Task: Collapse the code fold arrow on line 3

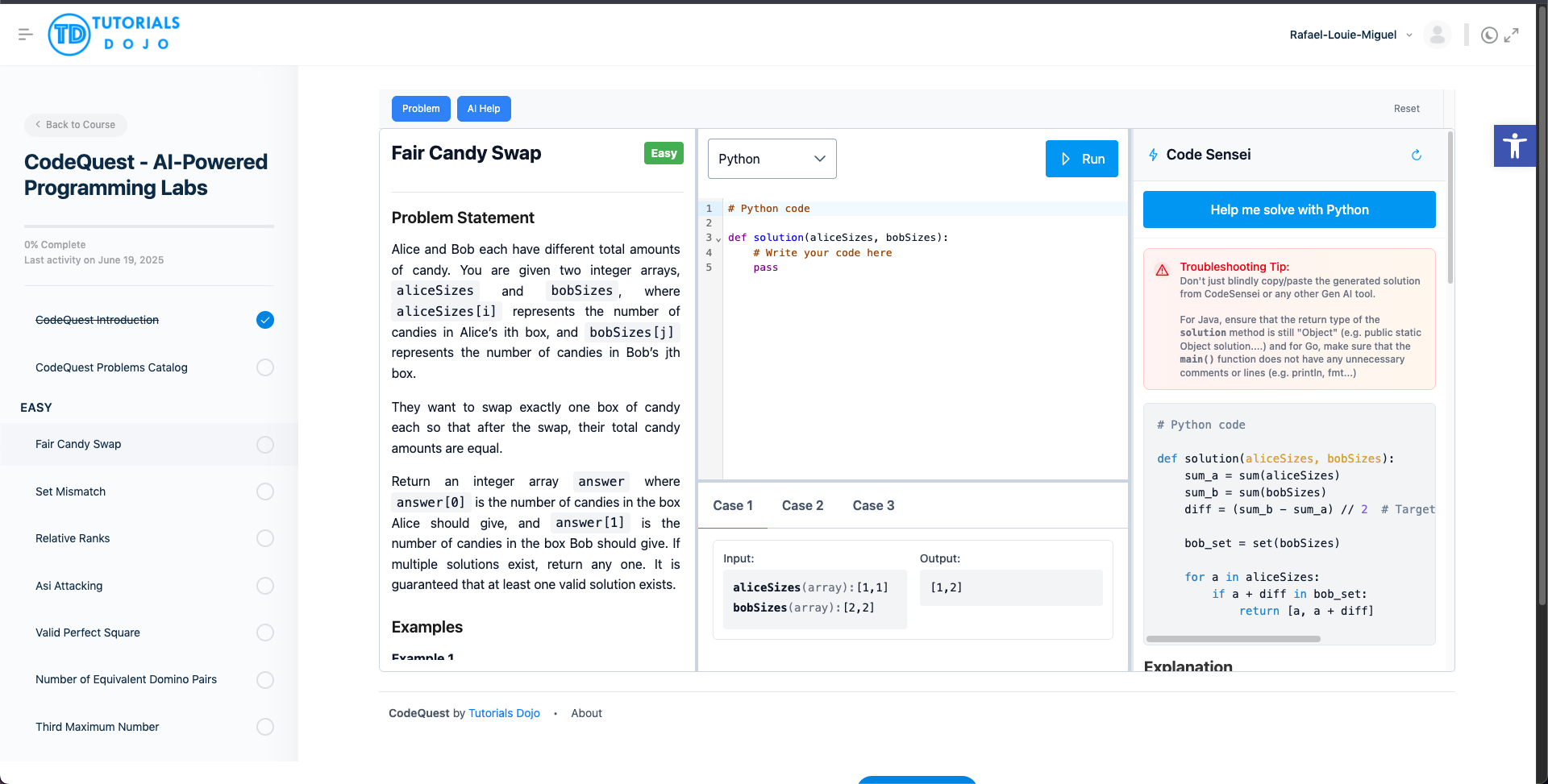Action: click(x=718, y=239)
